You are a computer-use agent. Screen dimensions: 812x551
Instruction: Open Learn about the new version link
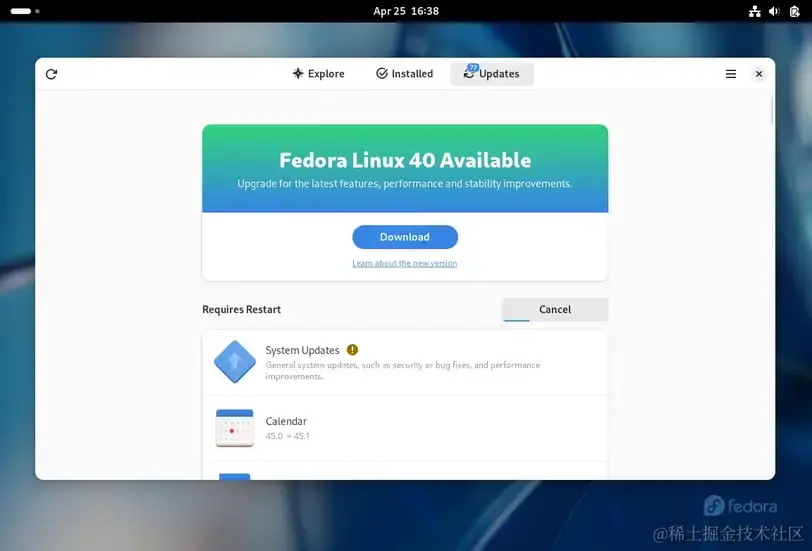coord(405,264)
